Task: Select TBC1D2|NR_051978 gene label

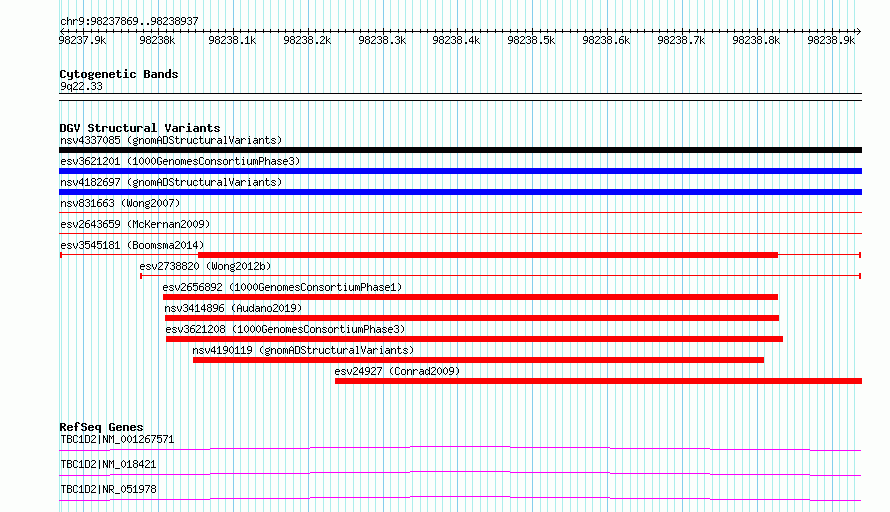Action: point(108,489)
